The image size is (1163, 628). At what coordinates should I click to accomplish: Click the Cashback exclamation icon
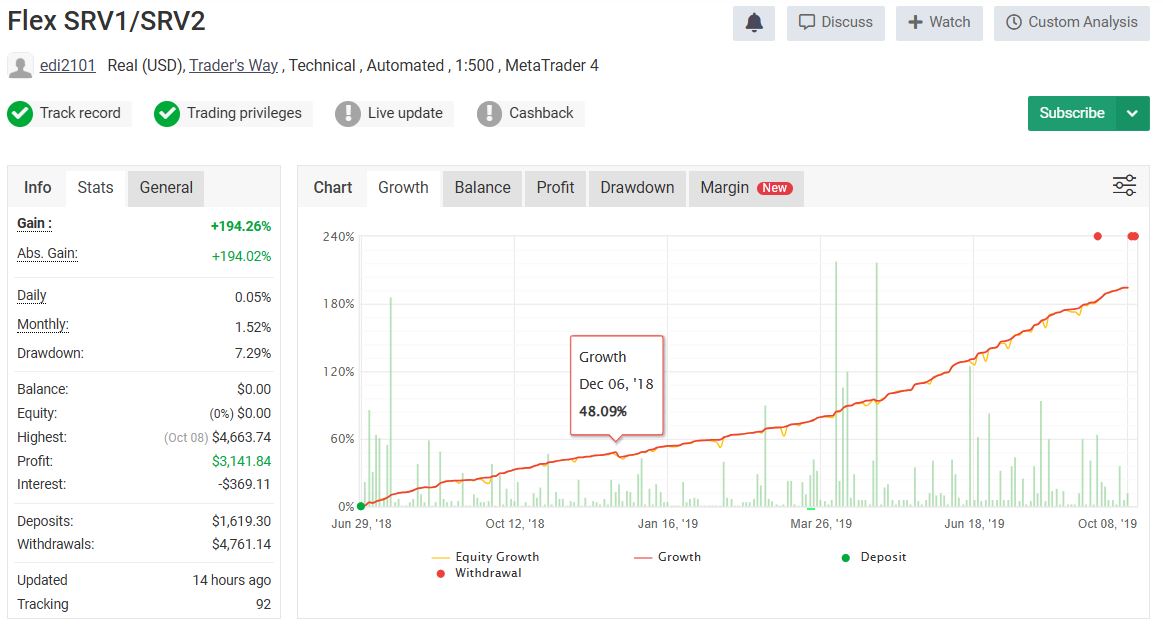[489, 114]
